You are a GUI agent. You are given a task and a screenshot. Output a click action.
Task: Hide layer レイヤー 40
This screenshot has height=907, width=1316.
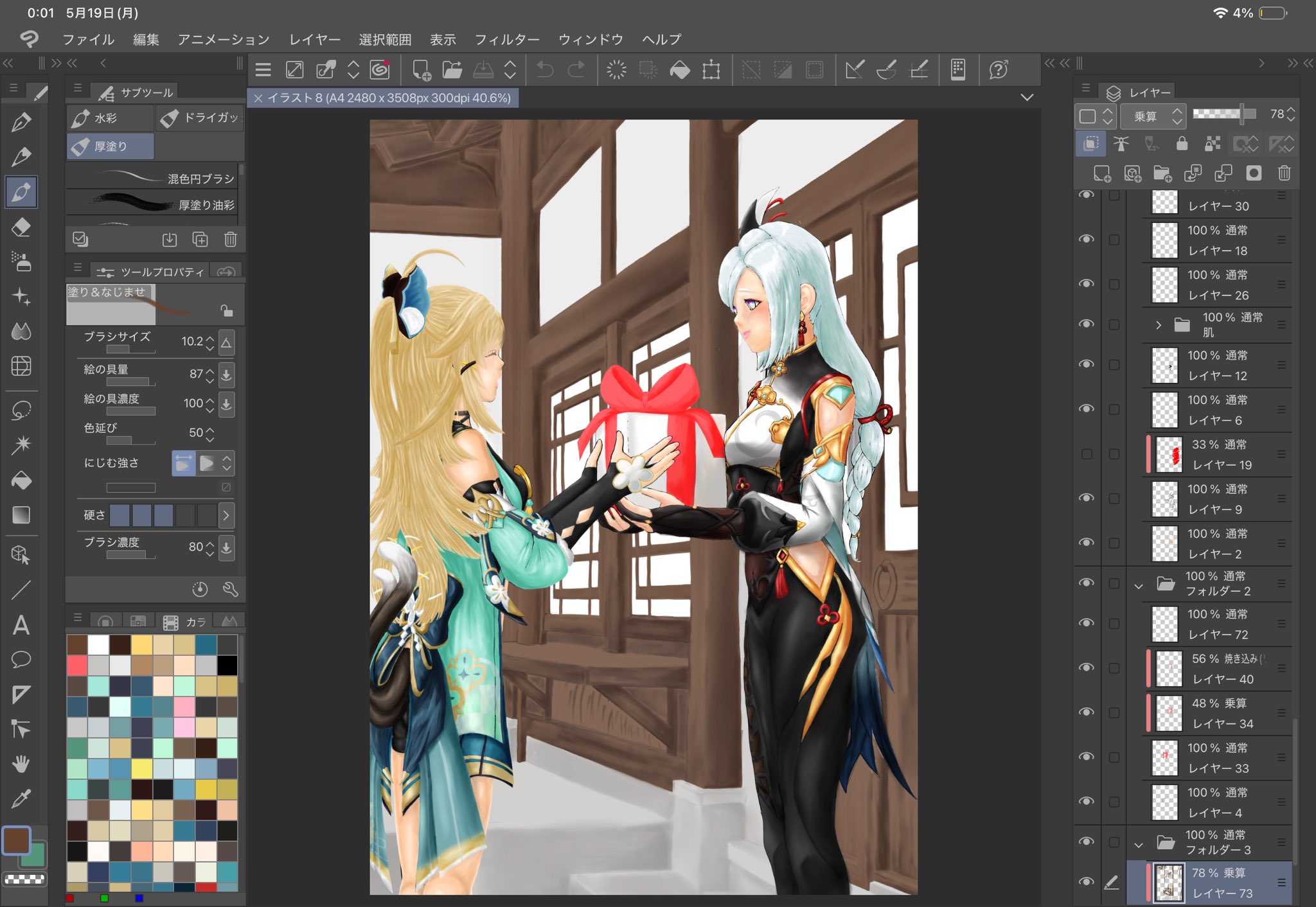pyautogui.click(x=1087, y=667)
